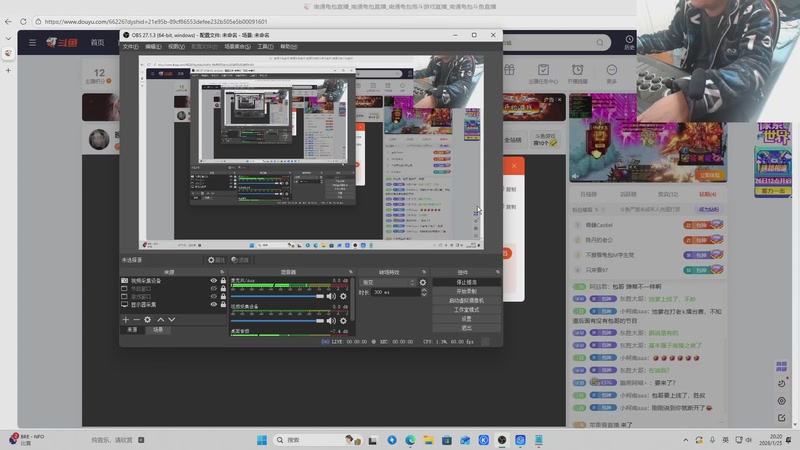Click the taskbar search box
Screen dimensions: 800x450
pyautogui.click(x=317, y=440)
